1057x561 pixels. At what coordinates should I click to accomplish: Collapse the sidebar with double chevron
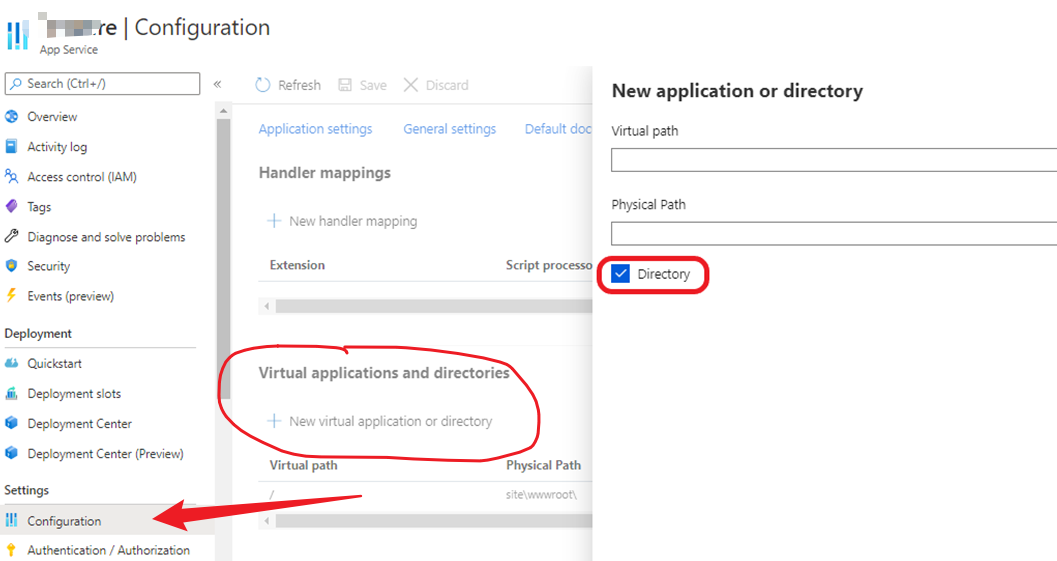[217, 85]
